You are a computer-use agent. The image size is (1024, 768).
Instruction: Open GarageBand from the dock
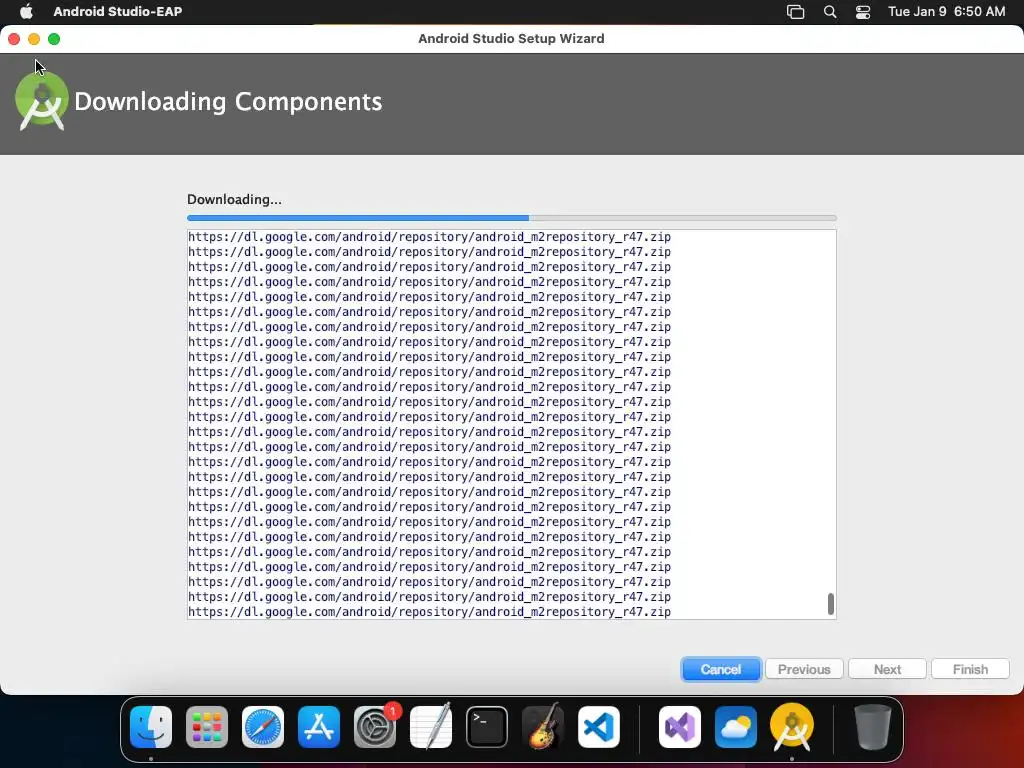[543, 727]
